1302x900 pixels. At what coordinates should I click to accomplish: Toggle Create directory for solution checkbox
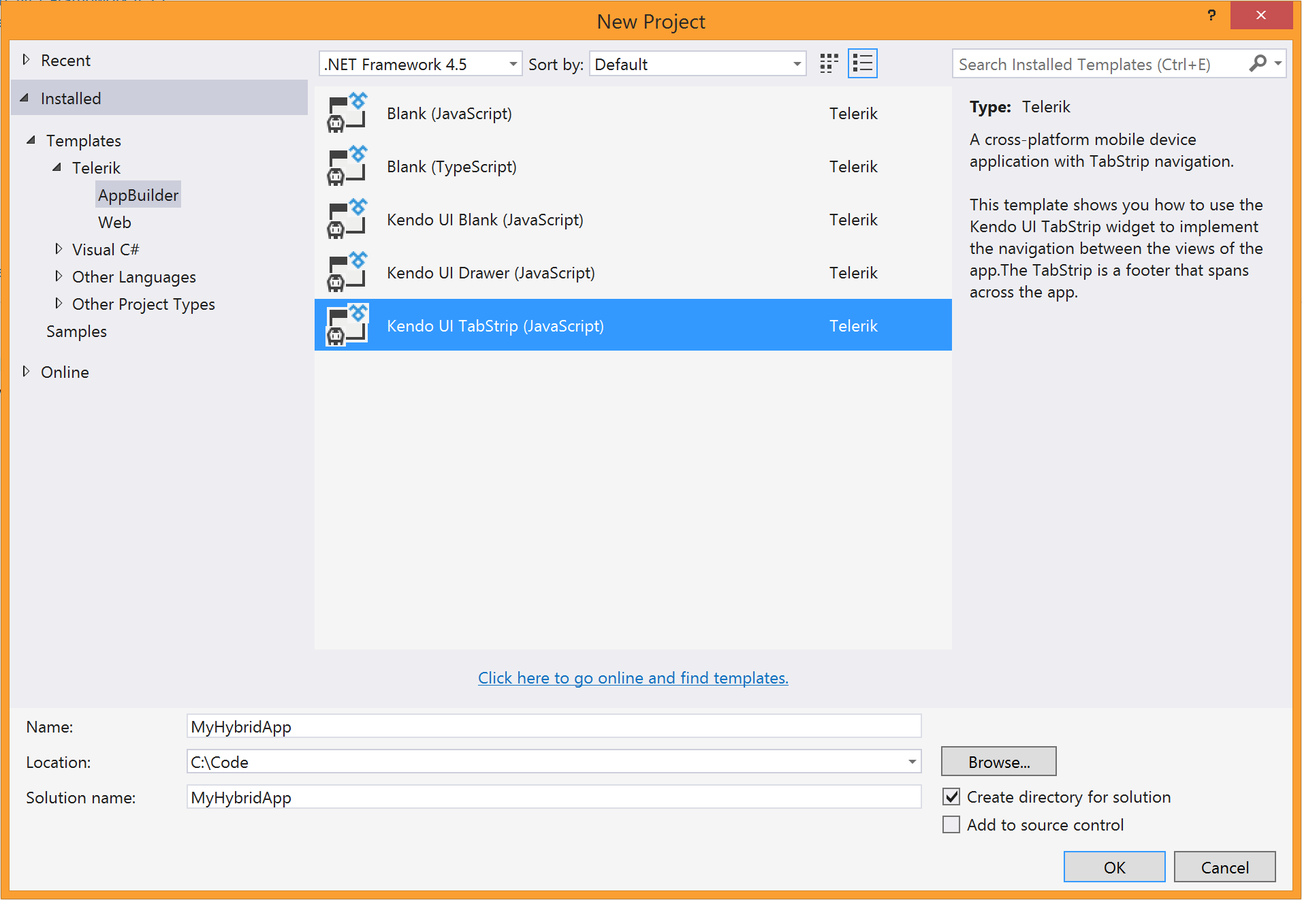[952, 797]
